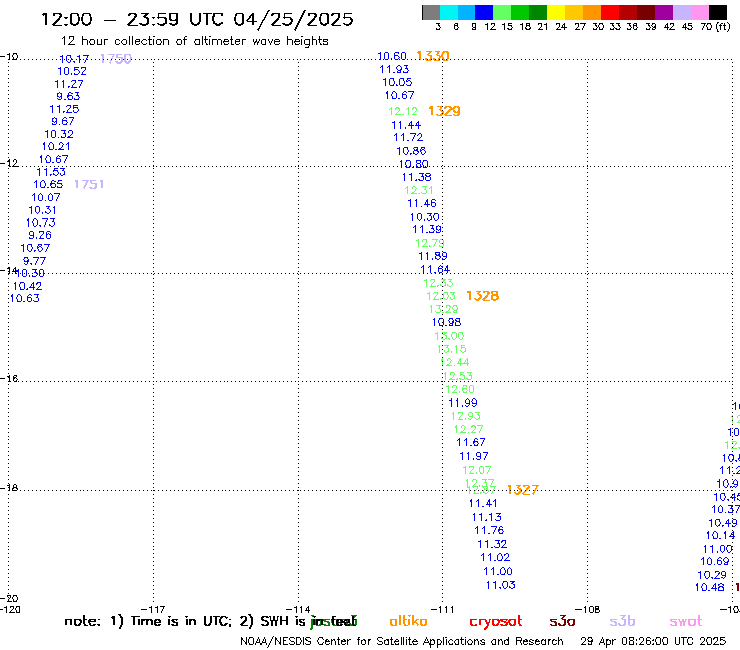The height and width of the screenshot is (650, 740).
Task: Click the wave height value 9.26
Action: 40,235
